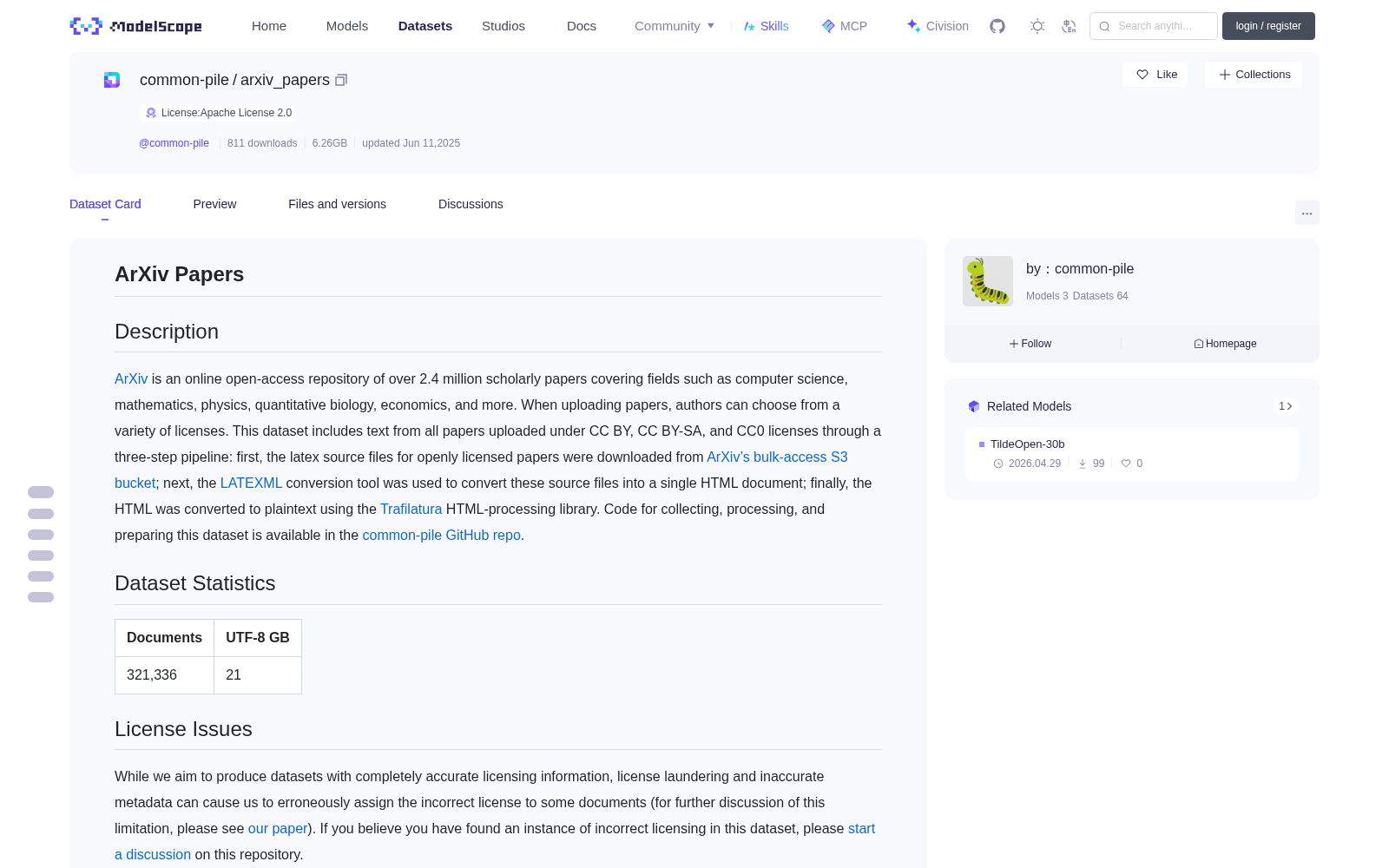Click the last outline marker in left sidebar
Screen dimensions: 1389x868
click(41, 597)
